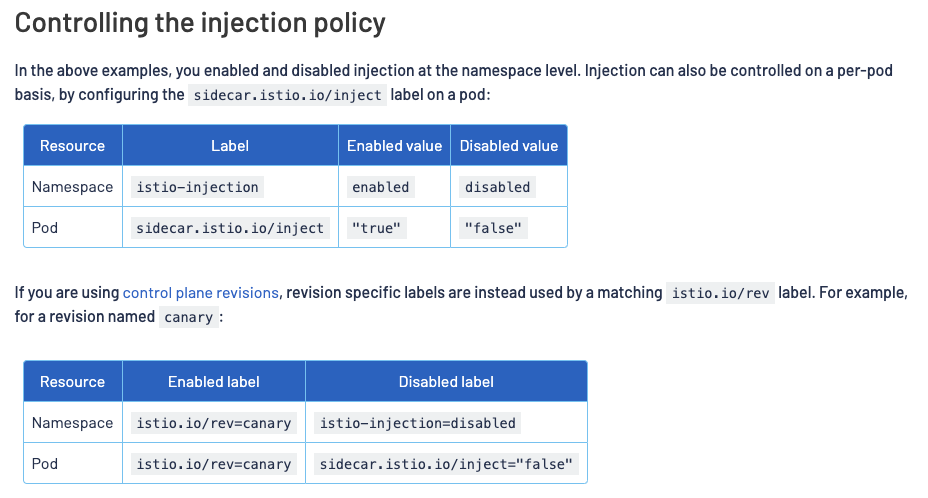The width and height of the screenshot is (928, 498).
Task: Select the "true" value for Pod
Action: (376, 228)
